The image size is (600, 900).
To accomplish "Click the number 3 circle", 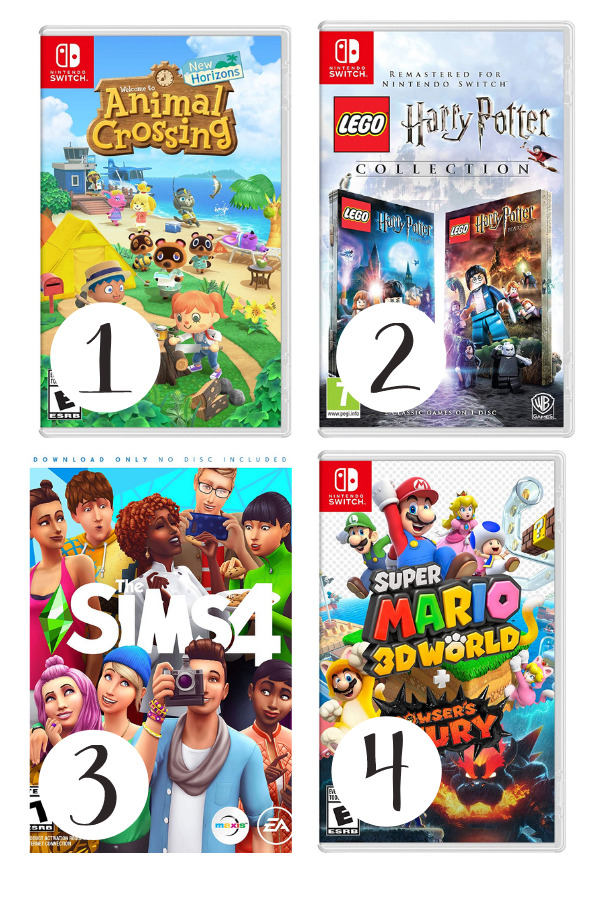I will pos(94,786).
